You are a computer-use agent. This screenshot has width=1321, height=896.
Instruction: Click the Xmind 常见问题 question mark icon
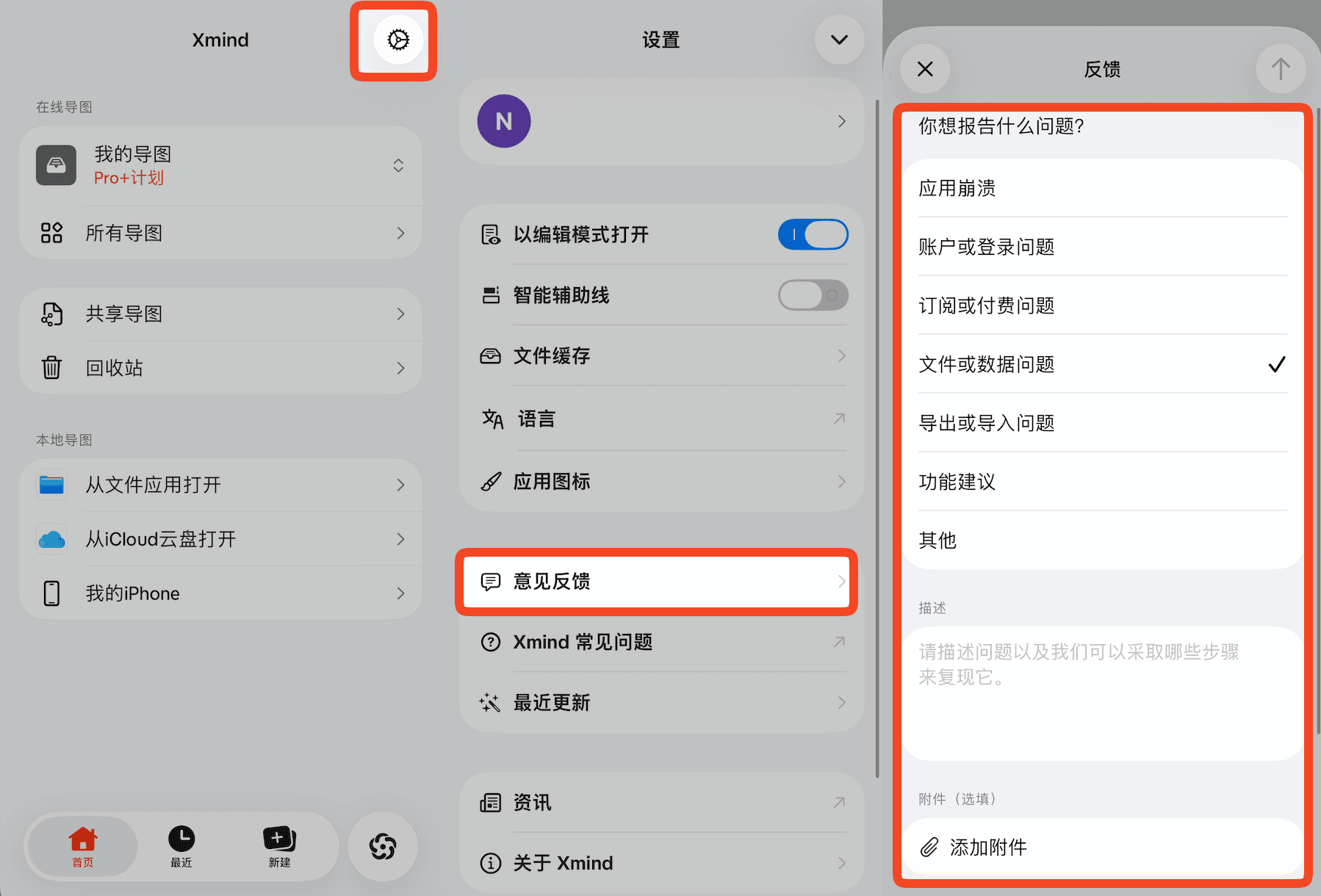(490, 642)
